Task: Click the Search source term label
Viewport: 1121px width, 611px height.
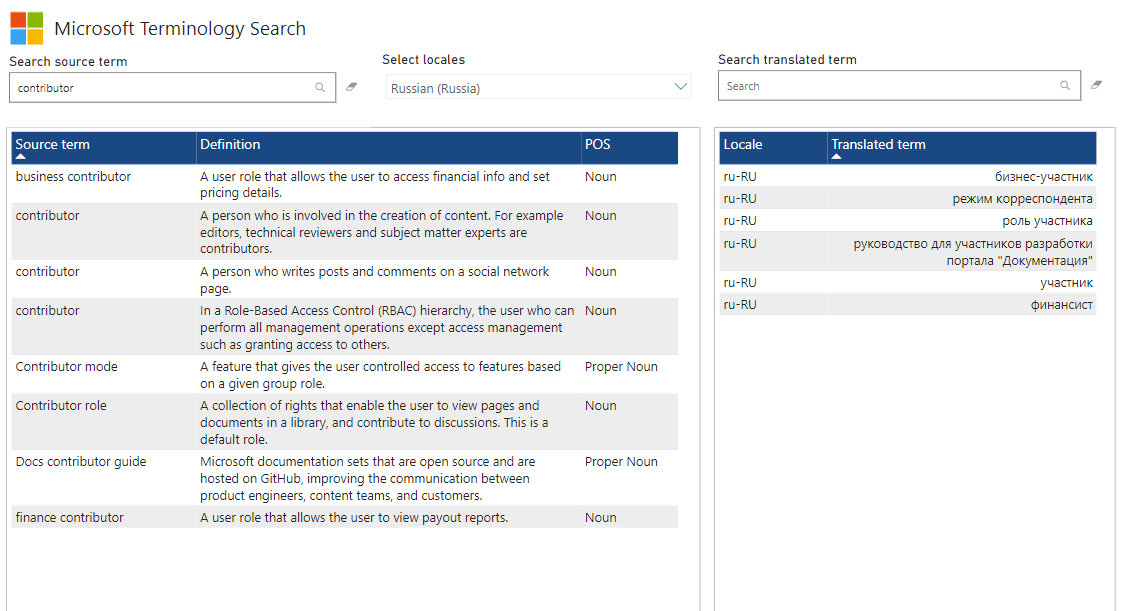Action: click(69, 61)
